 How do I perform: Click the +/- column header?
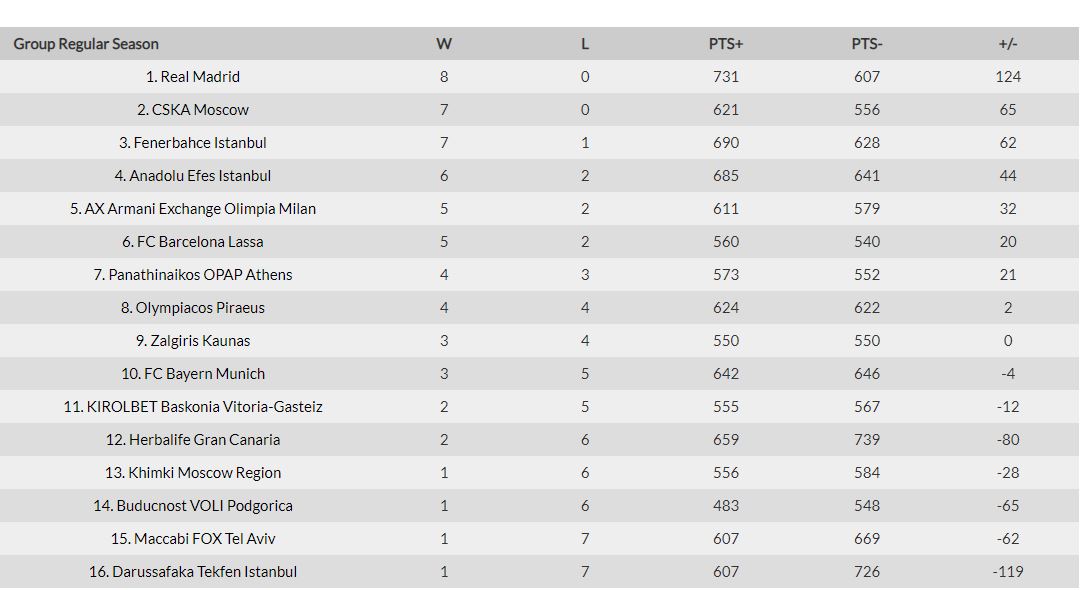pos(1007,44)
